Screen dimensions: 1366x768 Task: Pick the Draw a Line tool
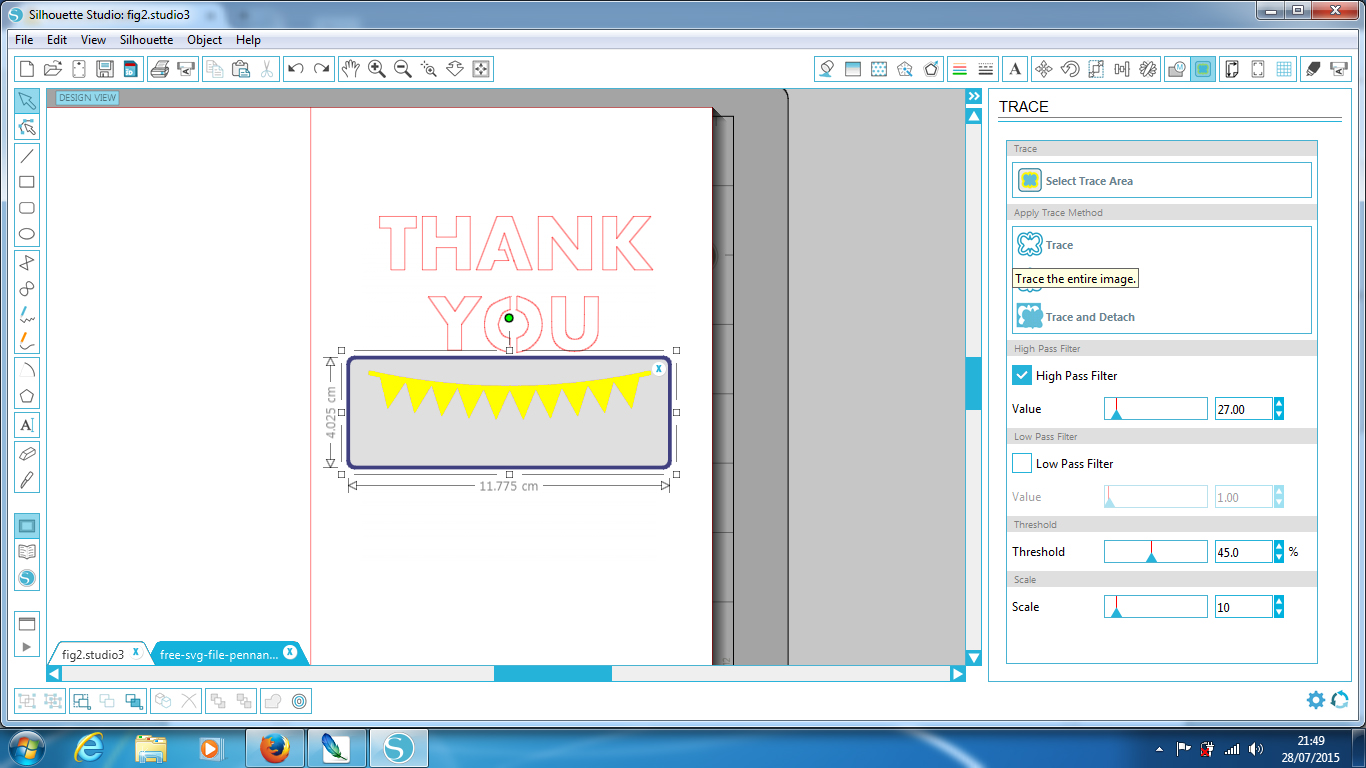[27, 156]
